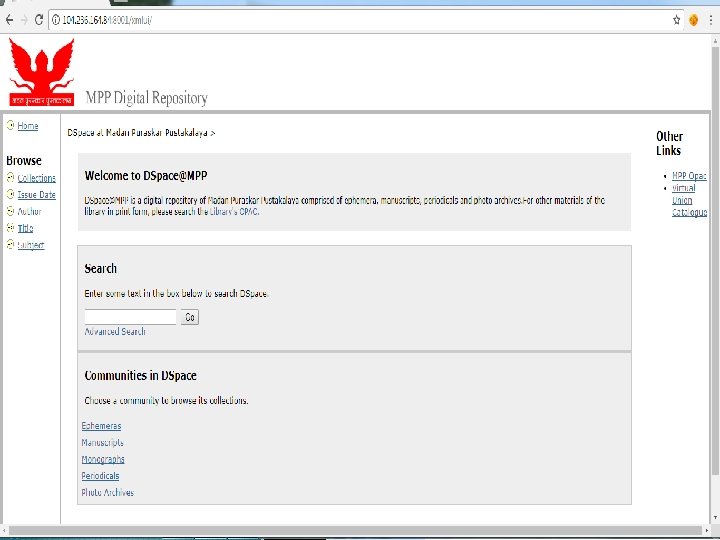Click the Communities in DSpace heading

tap(141, 375)
